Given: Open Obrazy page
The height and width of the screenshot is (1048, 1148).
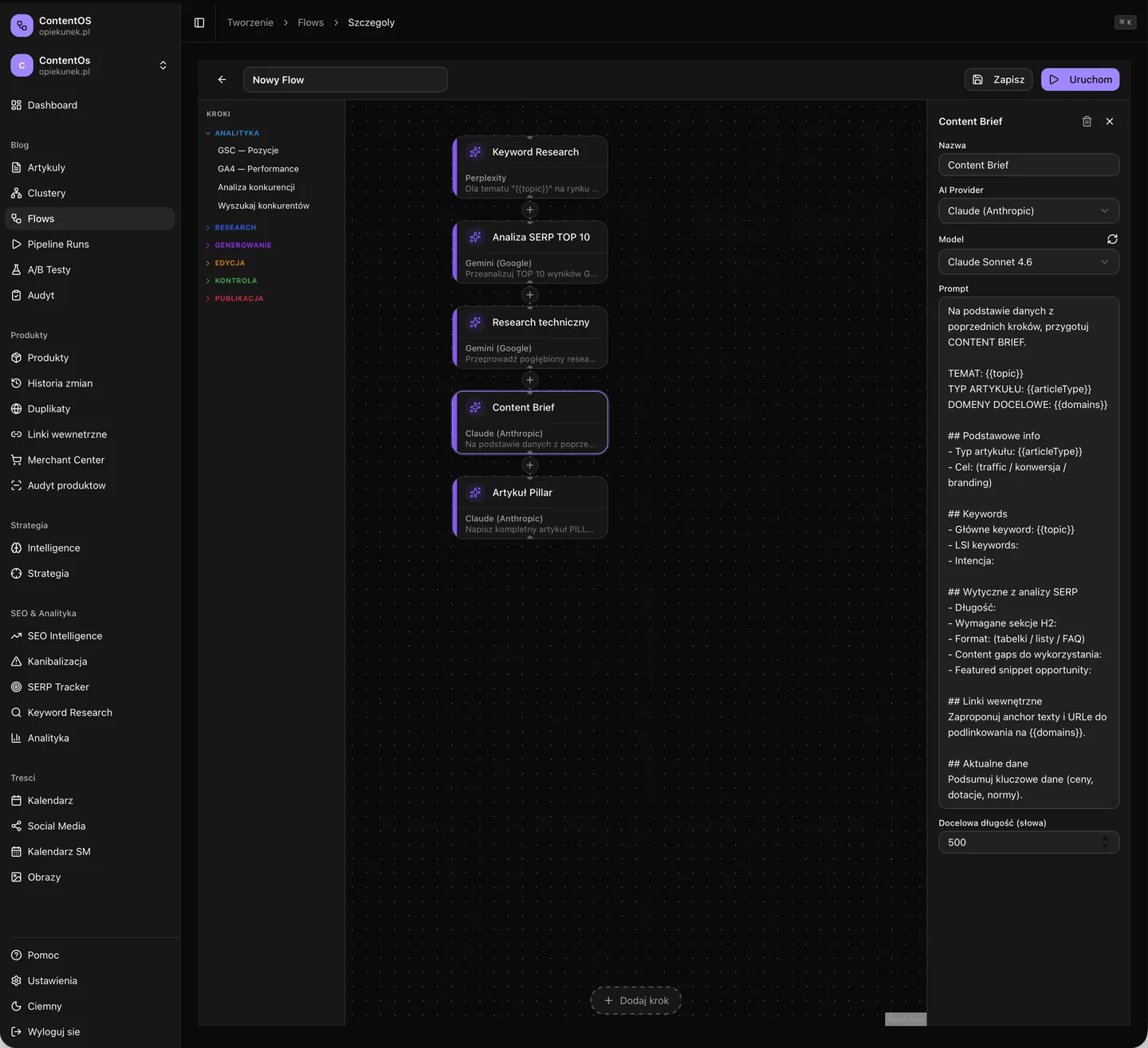Looking at the screenshot, I should [89, 877].
